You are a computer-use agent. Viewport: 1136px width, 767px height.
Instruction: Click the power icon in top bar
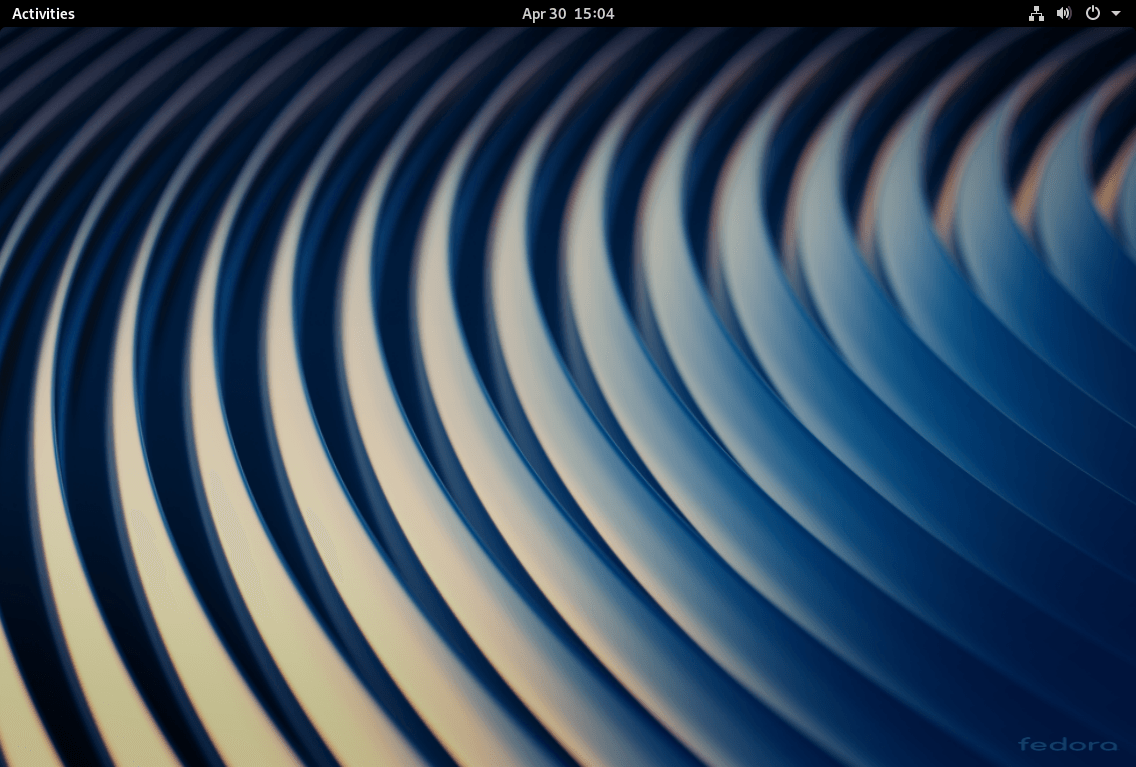coord(1093,13)
